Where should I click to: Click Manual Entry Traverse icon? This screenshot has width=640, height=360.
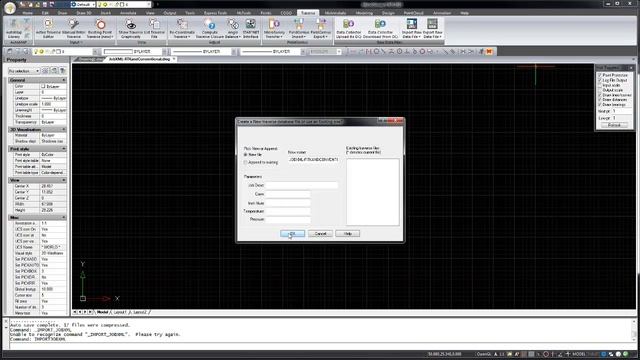(x=73, y=28)
